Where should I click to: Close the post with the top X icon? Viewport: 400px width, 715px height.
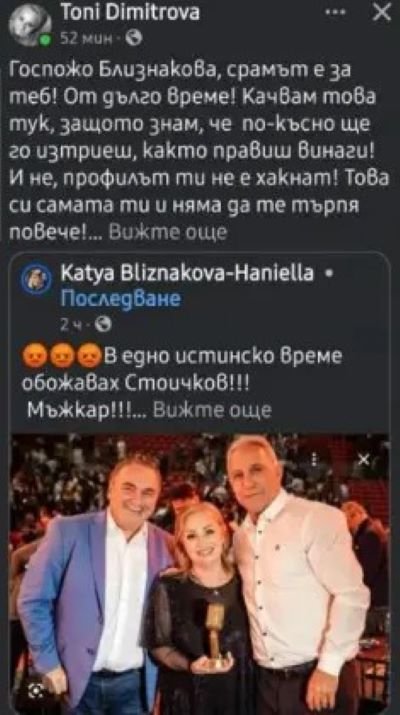(382, 14)
